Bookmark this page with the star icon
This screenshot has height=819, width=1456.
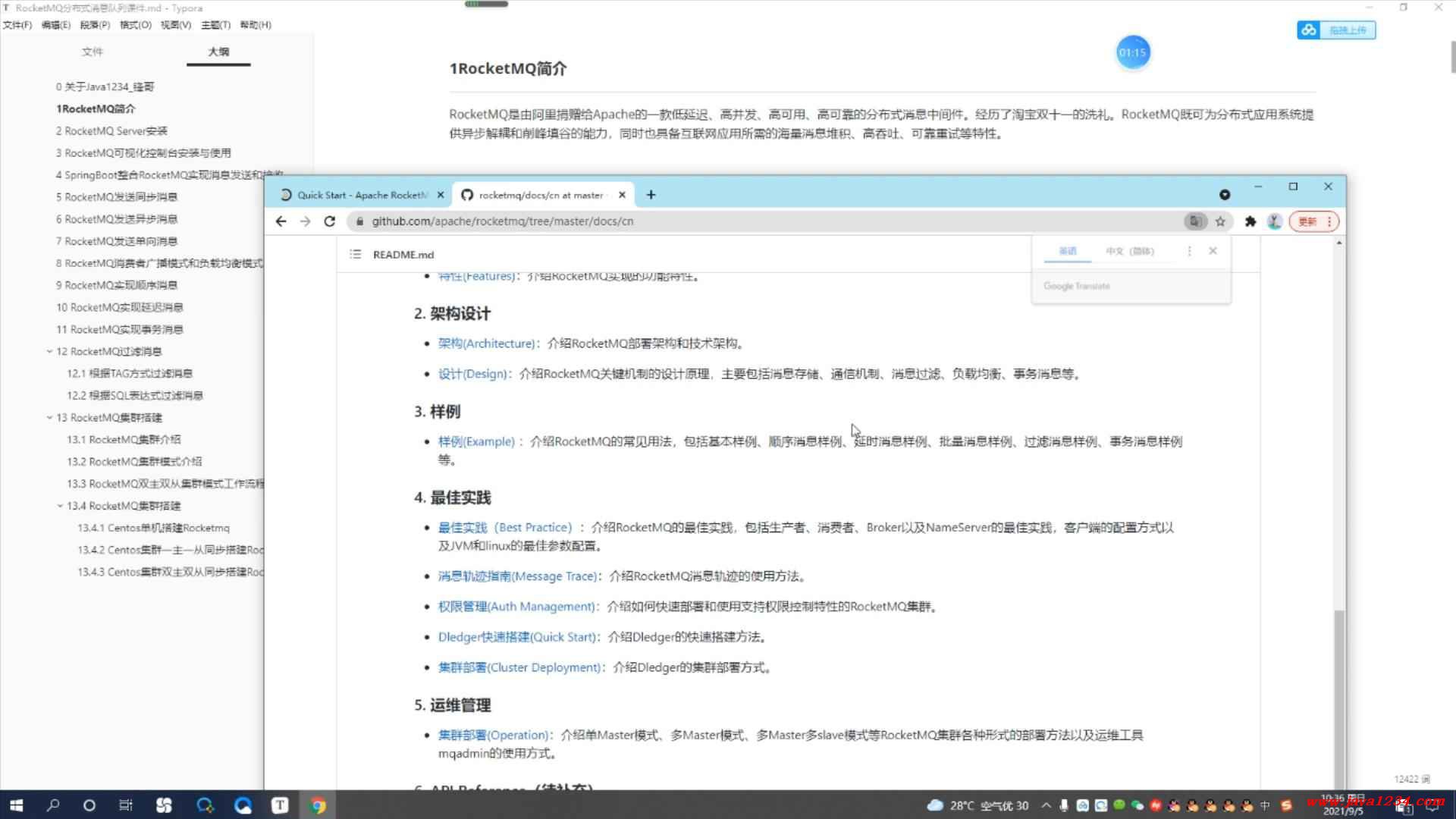coord(1220,221)
